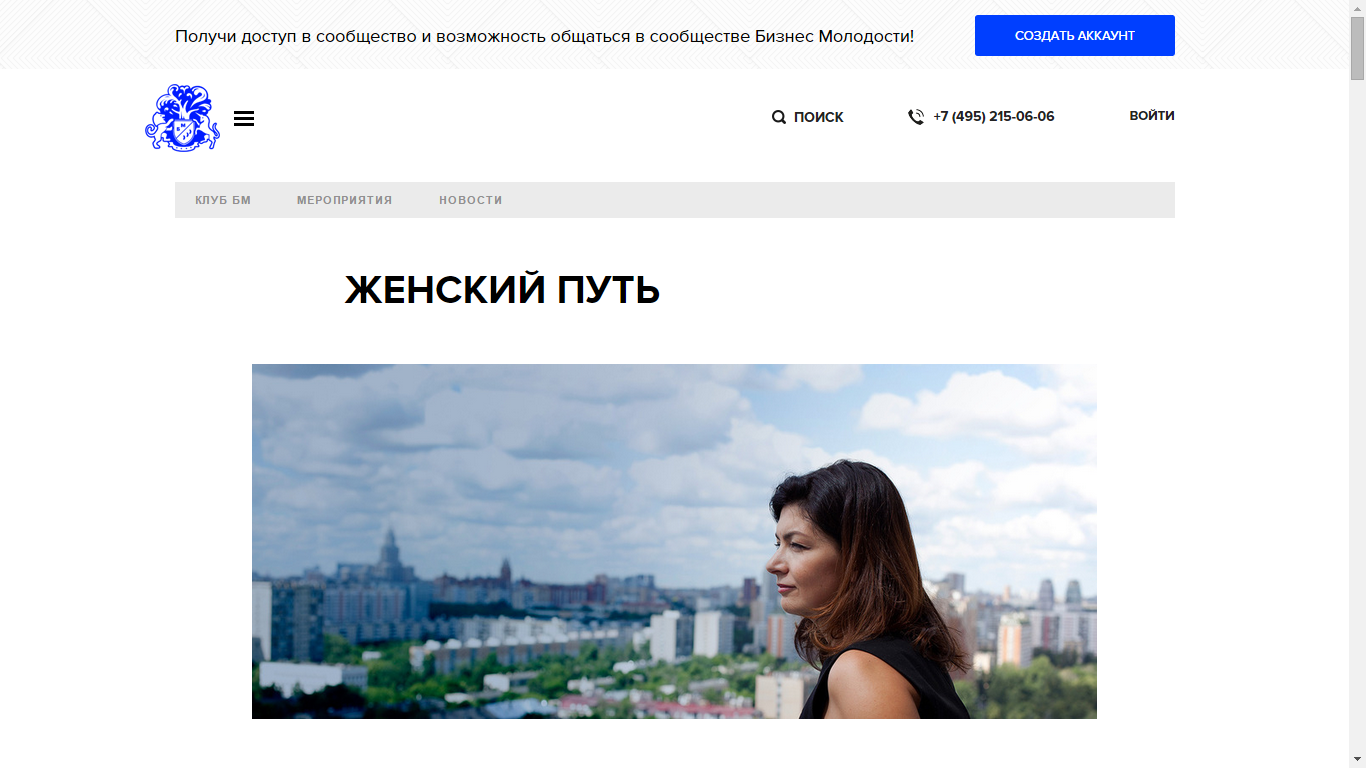Open the hamburger menu icon
Image resolution: width=1366 pixels, height=768 pixels.
coord(244,118)
